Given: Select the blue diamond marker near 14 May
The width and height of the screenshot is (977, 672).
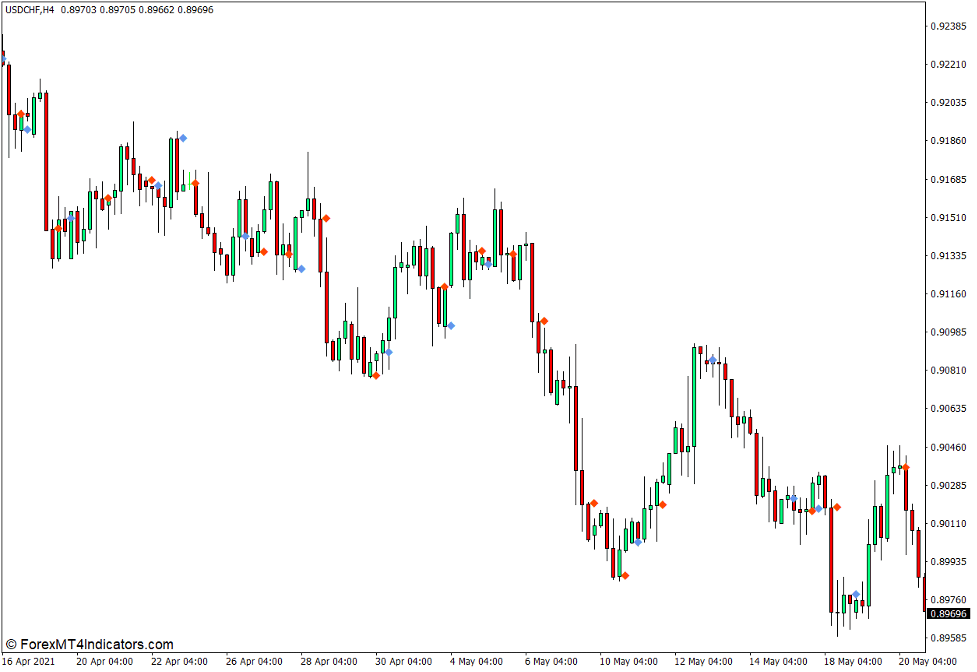Looking at the screenshot, I should (x=794, y=498).
